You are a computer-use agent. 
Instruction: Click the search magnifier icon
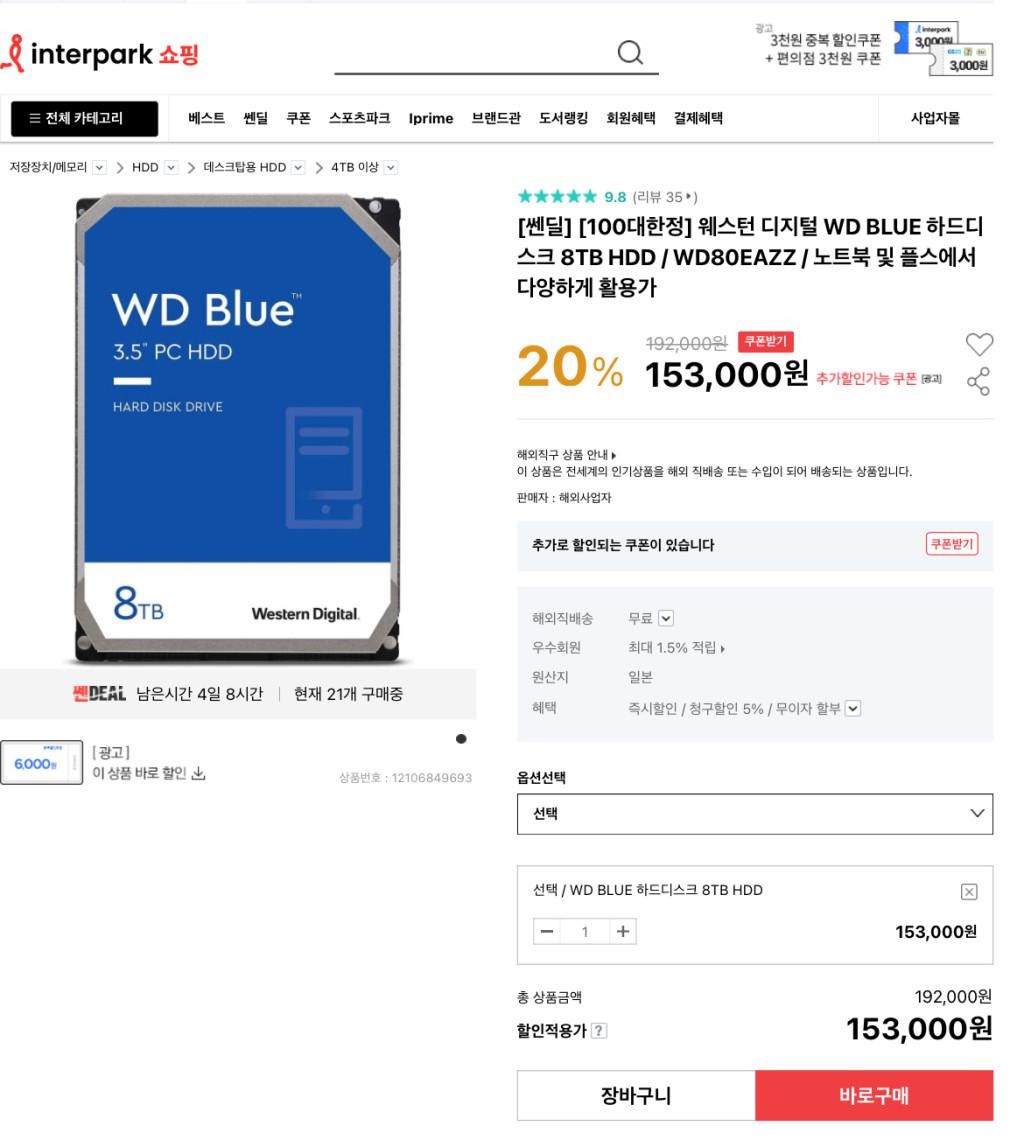click(630, 53)
